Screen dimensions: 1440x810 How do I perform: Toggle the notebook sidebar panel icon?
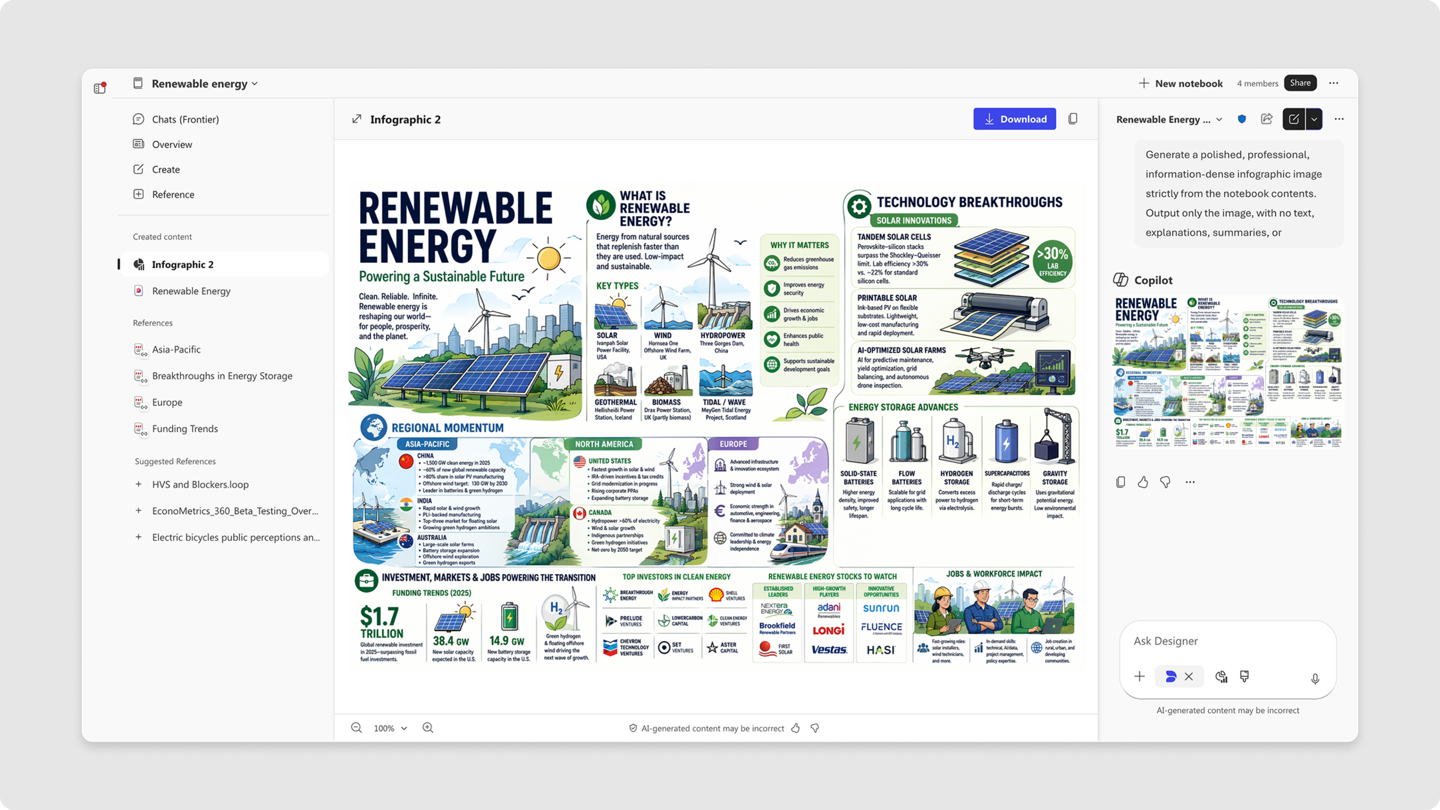coord(100,88)
